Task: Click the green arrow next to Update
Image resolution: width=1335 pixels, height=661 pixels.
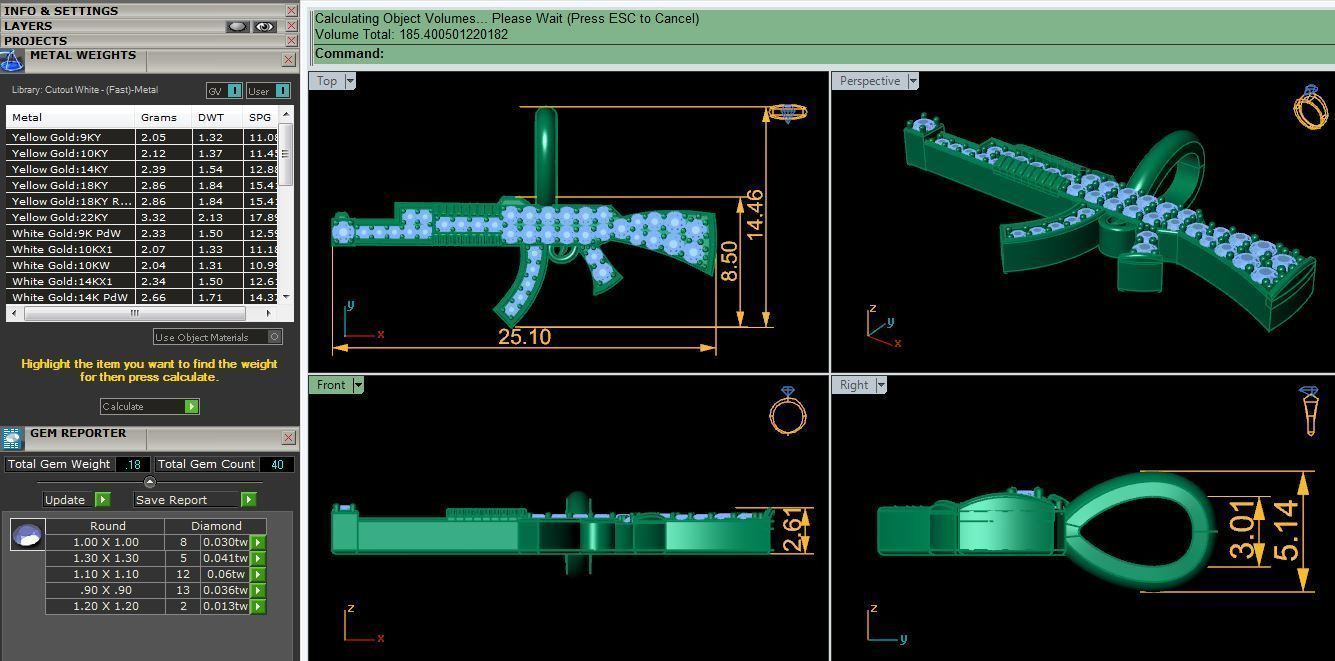Action: pyautogui.click(x=102, y=499)
